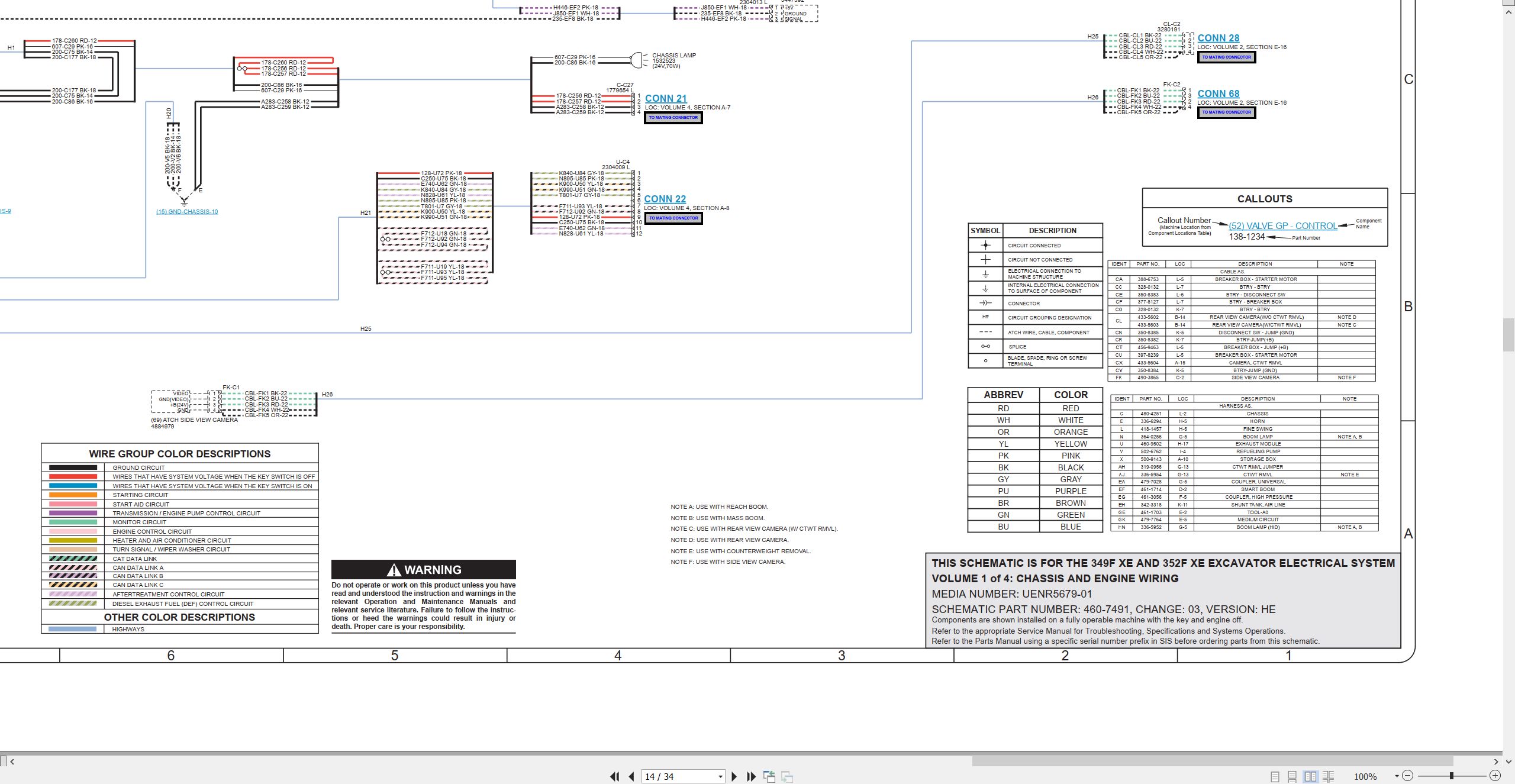Go to the first page
The width and height of the screenshot is (1515, 784).
click(615, 776)
